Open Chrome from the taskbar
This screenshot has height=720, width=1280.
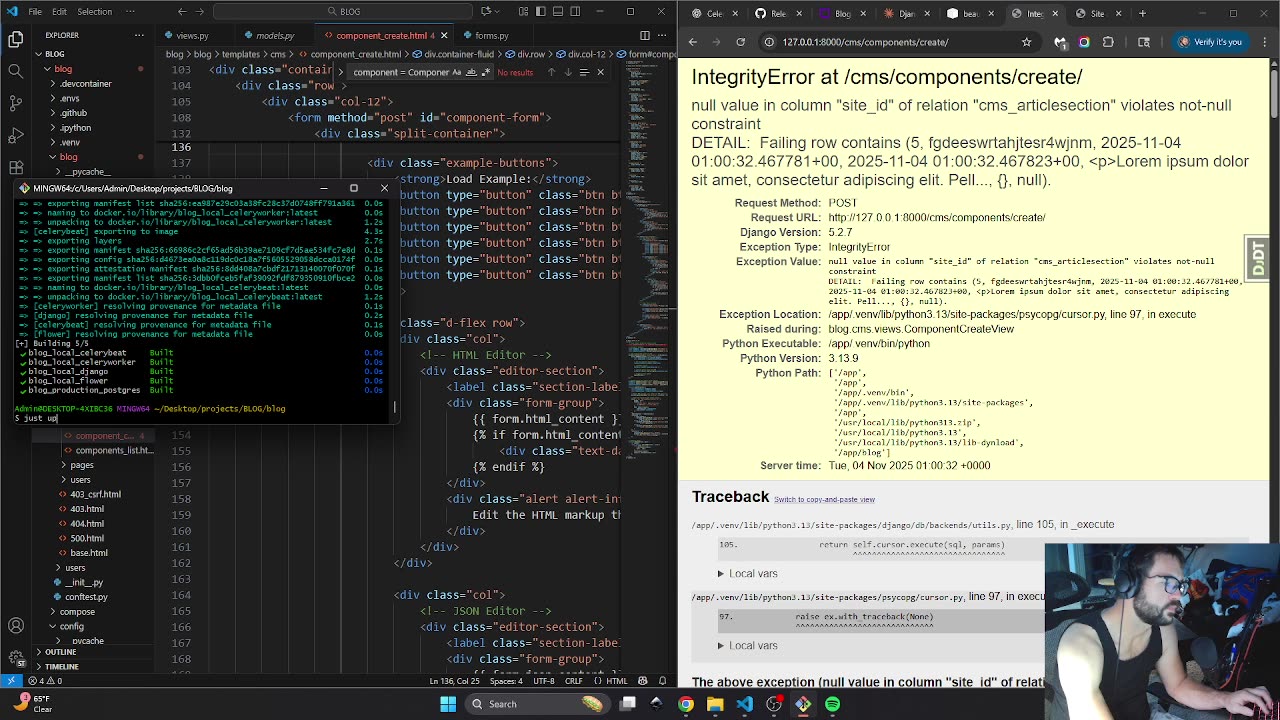coord(686,704)
